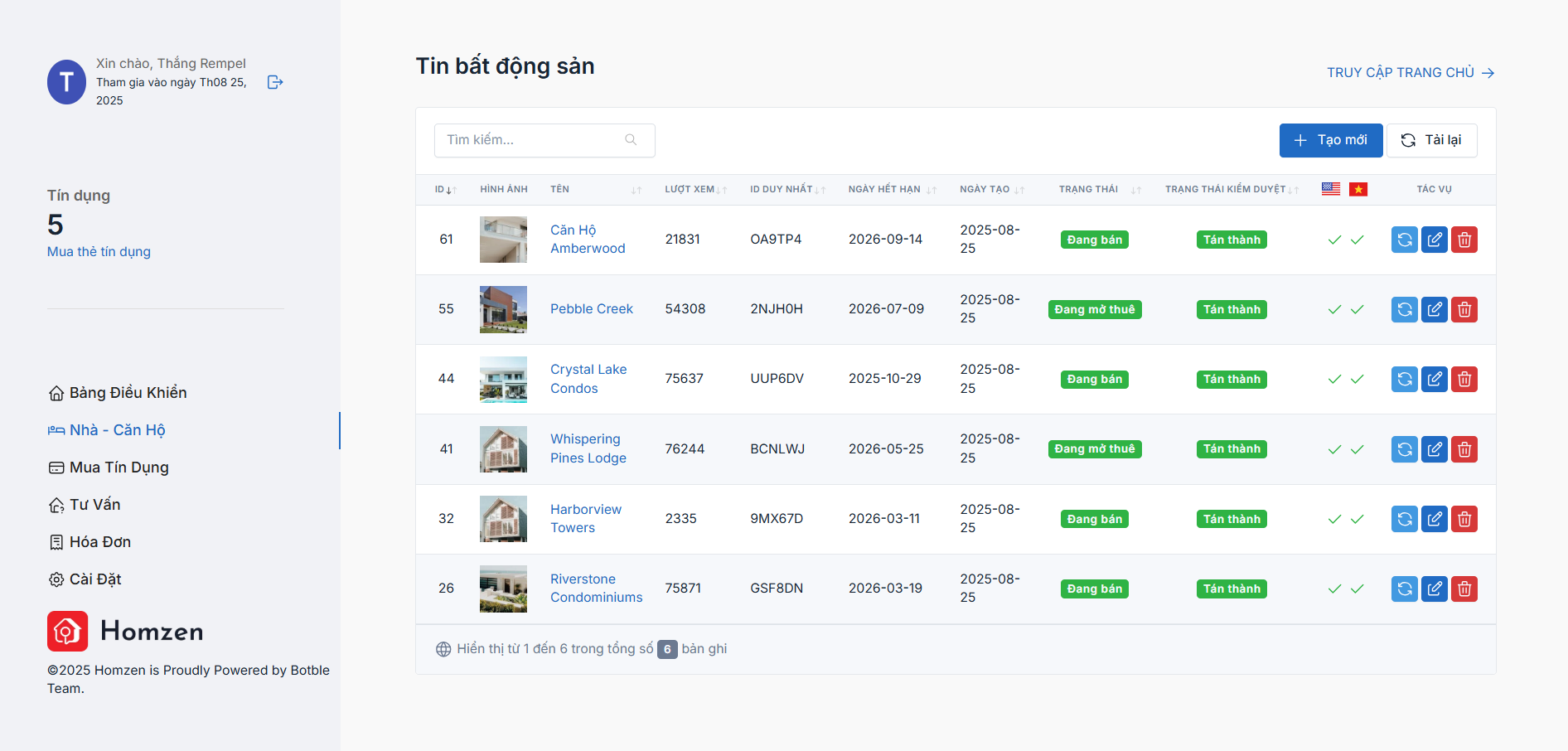
Task: Open the Pebble Creek property thumbnail
Action: point(503,309)
